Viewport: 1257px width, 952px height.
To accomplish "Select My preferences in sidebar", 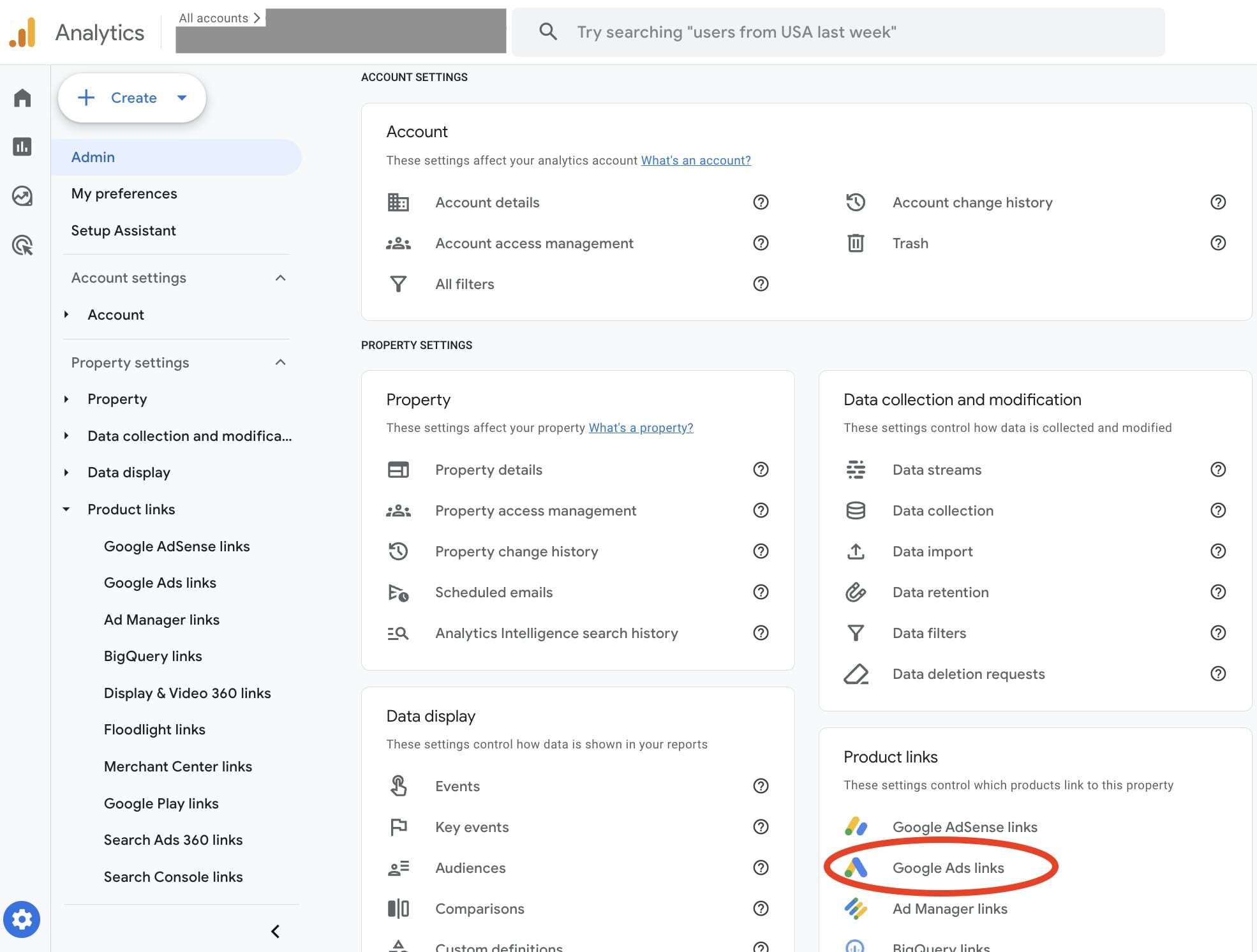I will pyautogui.click(x=124, y=193).
